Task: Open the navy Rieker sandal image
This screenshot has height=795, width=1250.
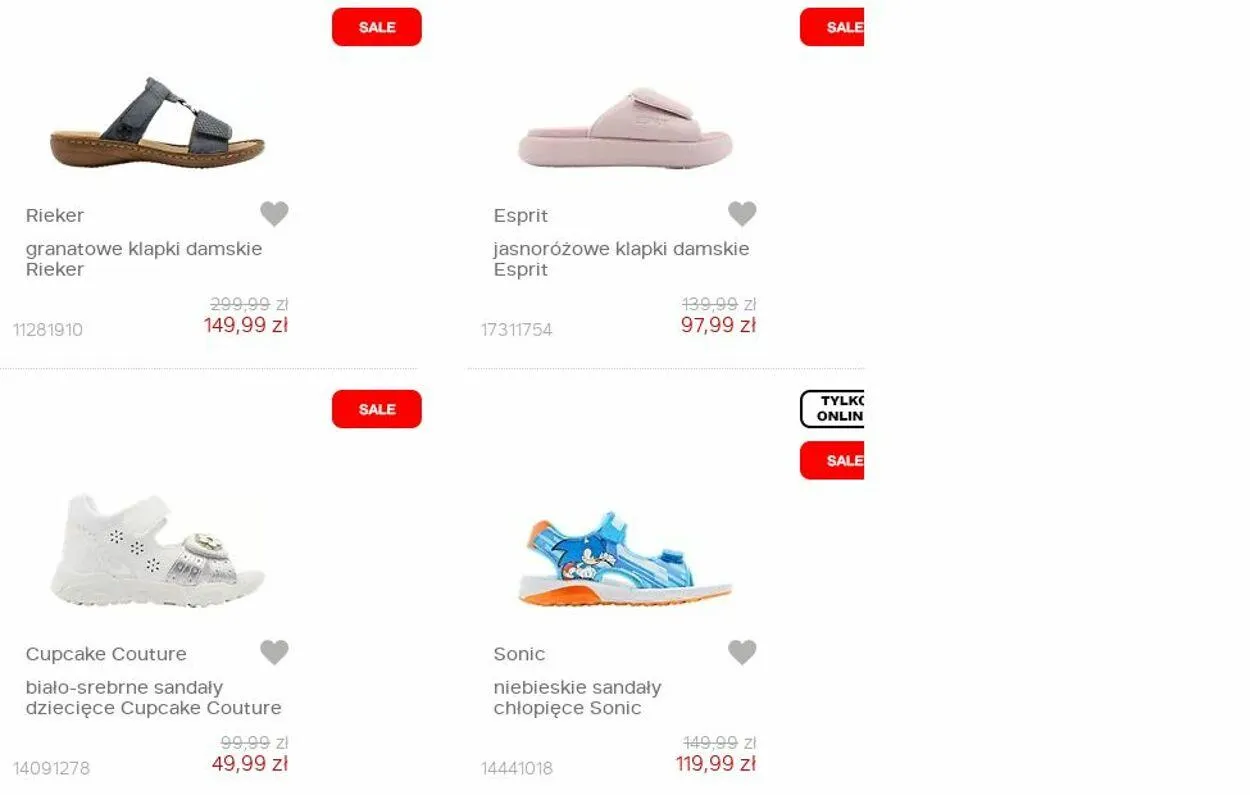Action: 157,123
